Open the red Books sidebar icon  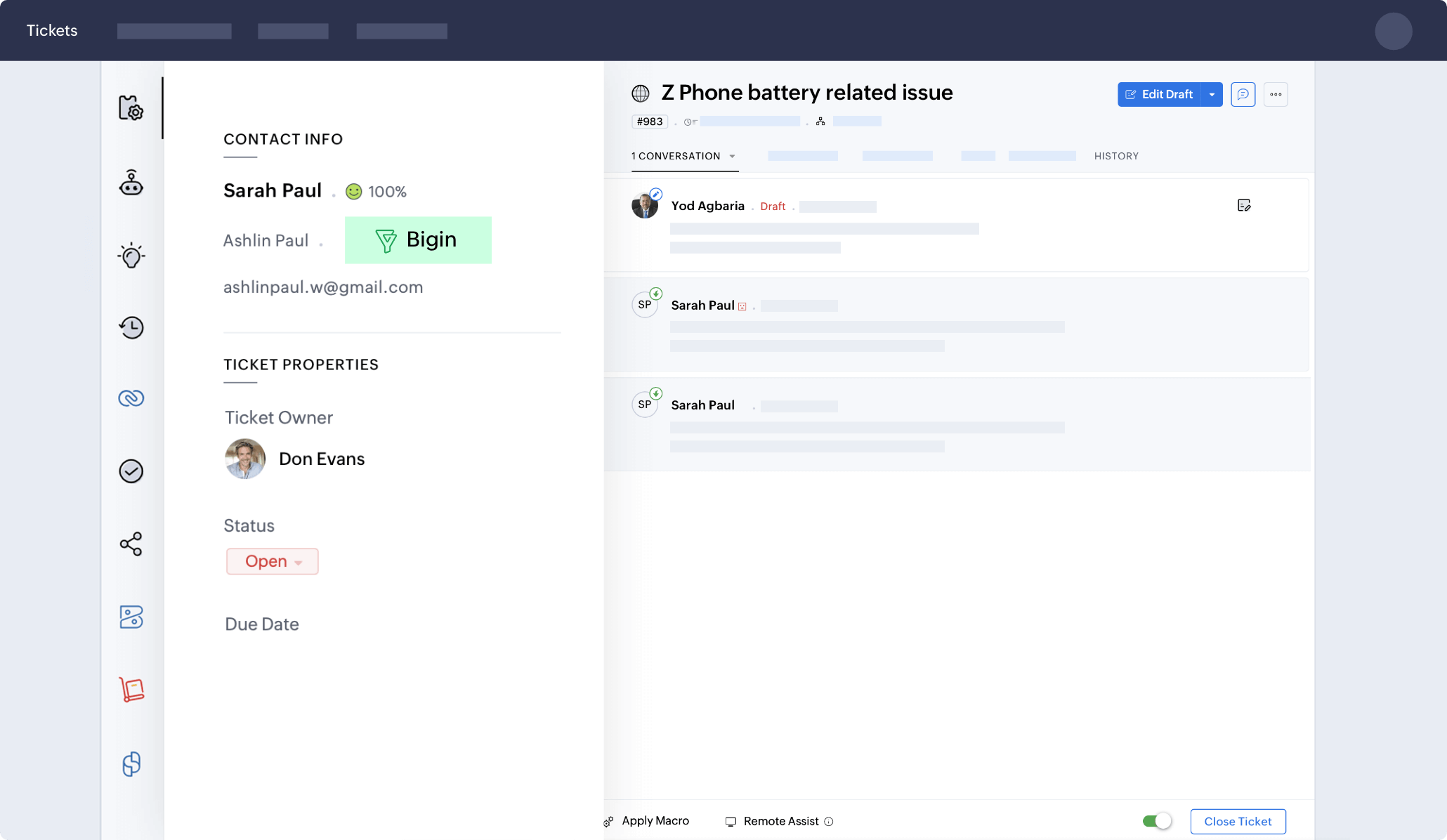point(131,689)
